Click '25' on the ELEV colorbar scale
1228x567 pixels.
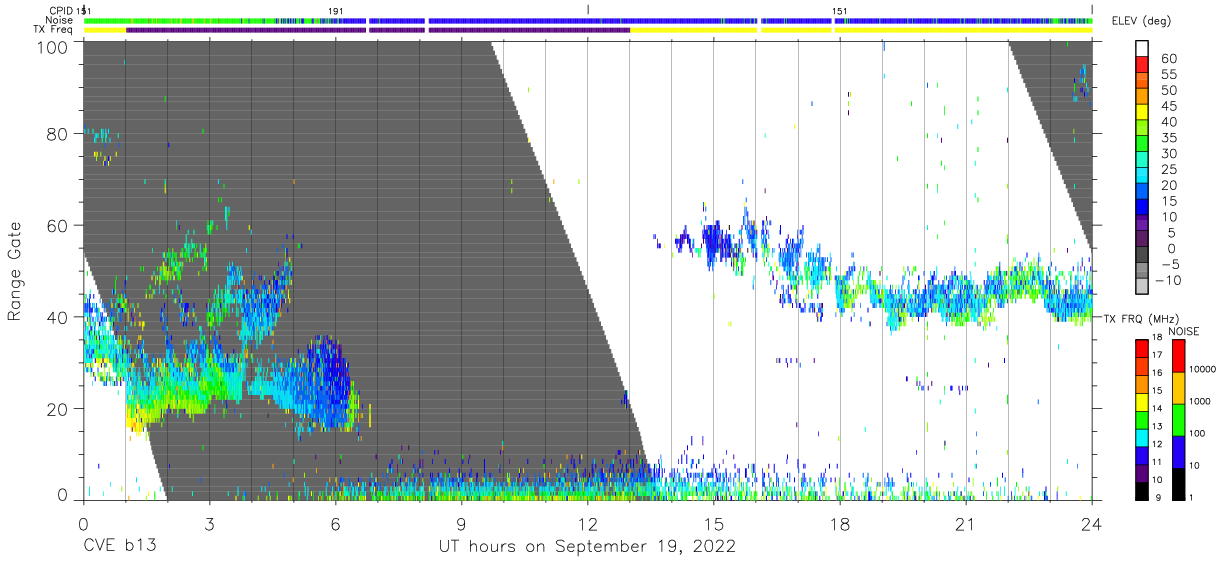tap(1168, 170)
